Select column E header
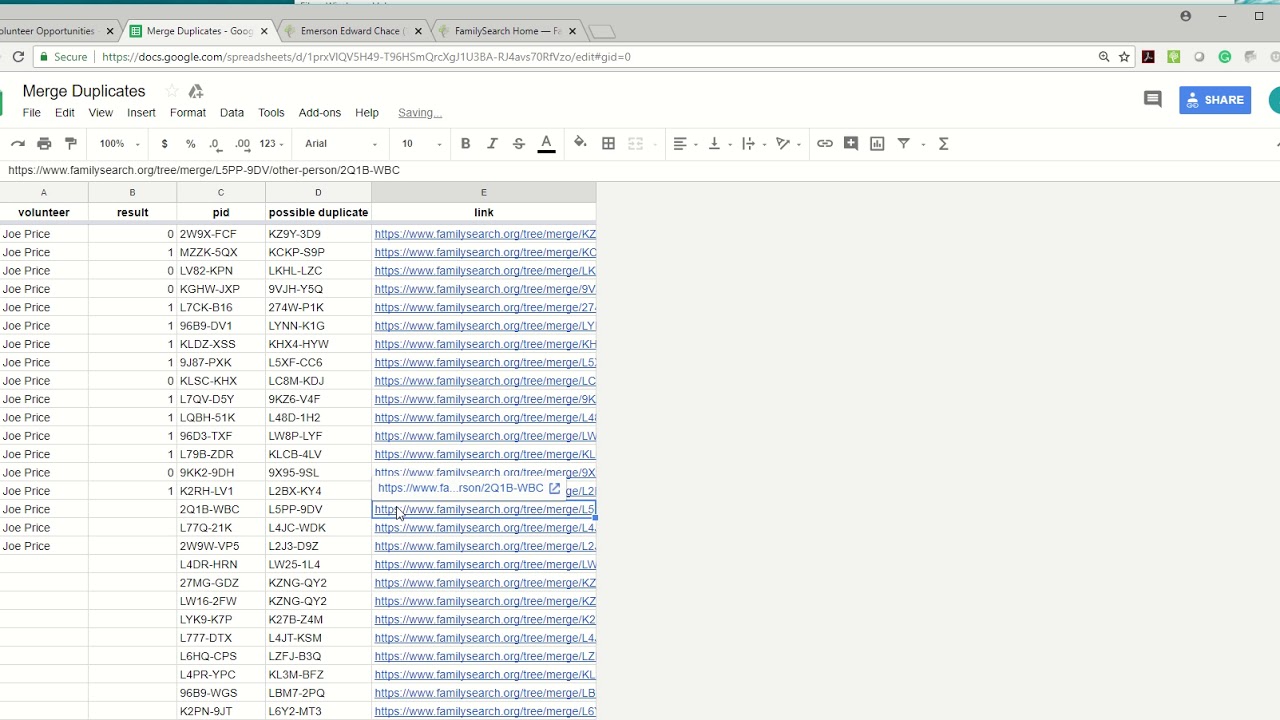The image size is (1280, 720). pyautogui.click(x=484, y=192)
